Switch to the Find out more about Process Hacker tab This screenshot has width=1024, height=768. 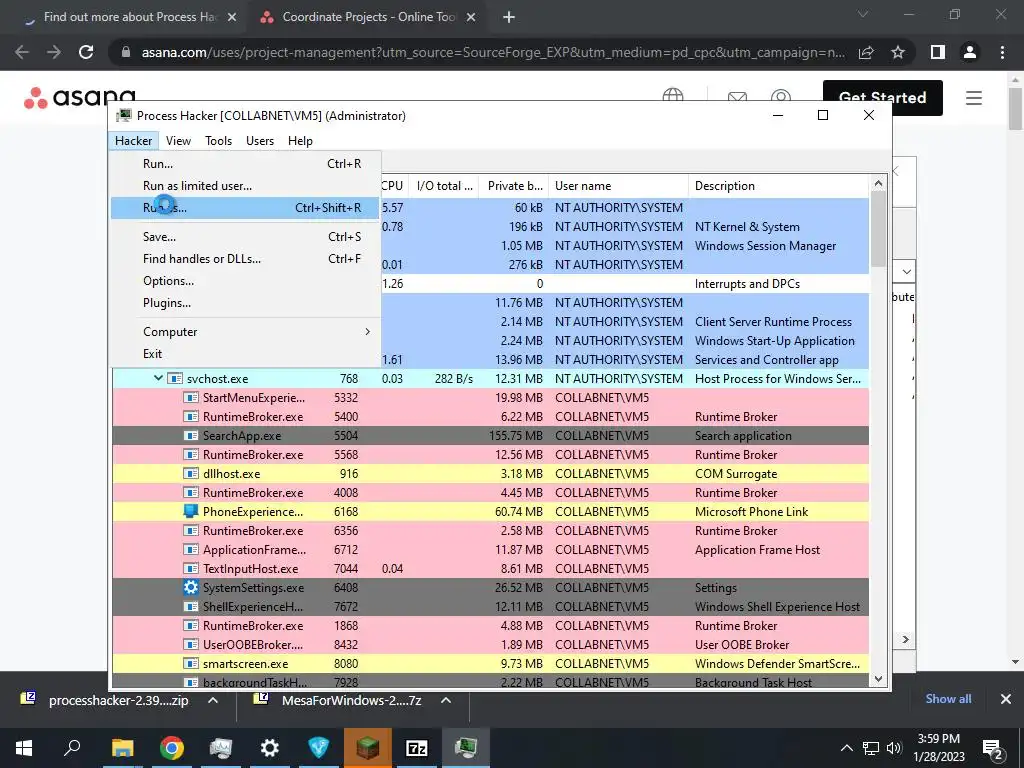coord(129,17)
